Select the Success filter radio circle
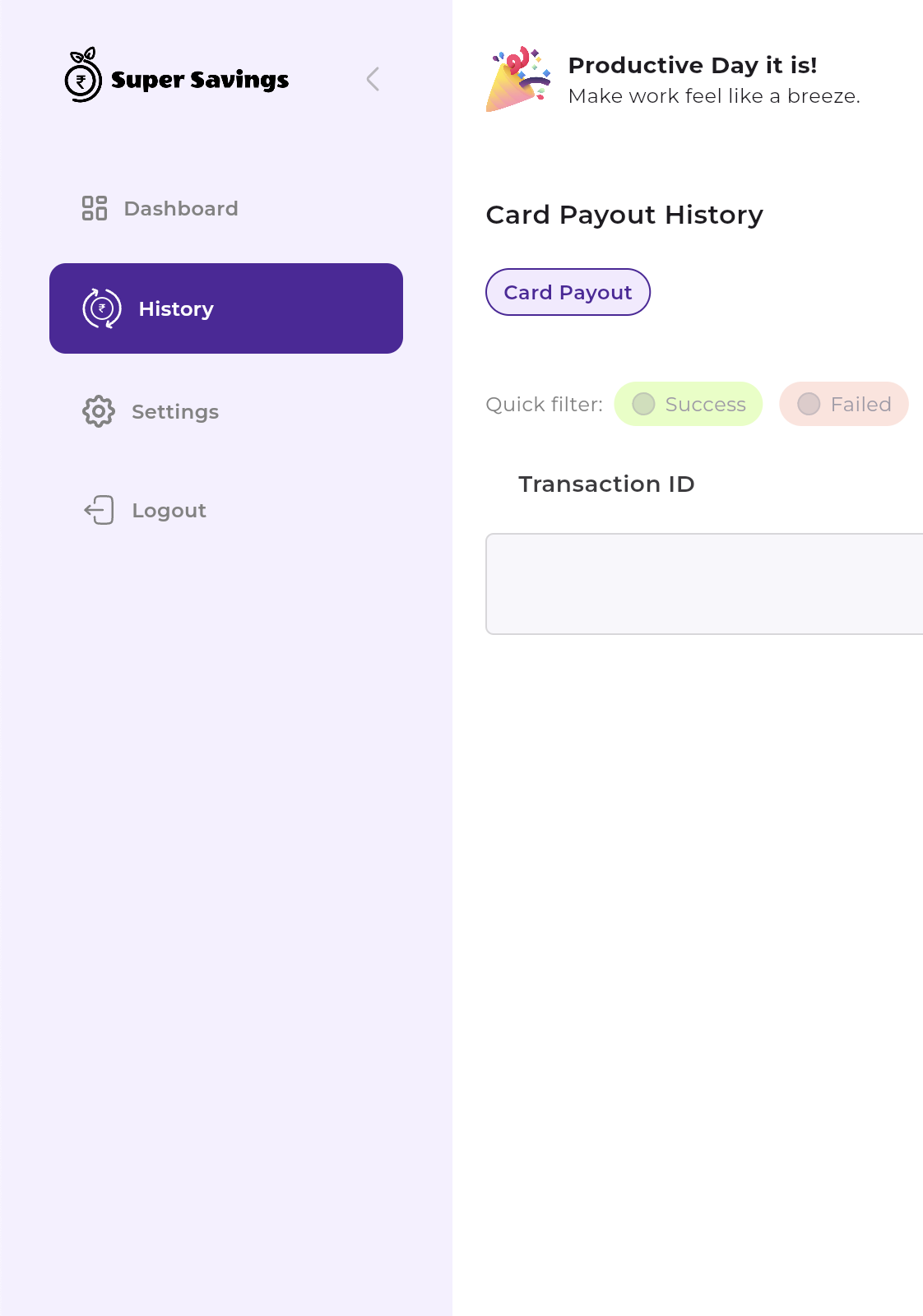This screenshot has width=923, height=1316. tap(643, 404)
